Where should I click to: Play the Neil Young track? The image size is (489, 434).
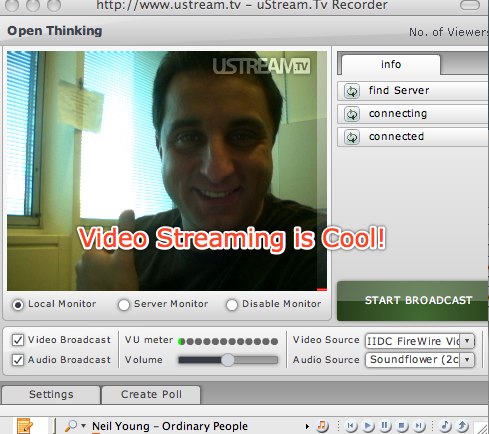(368, 426)
